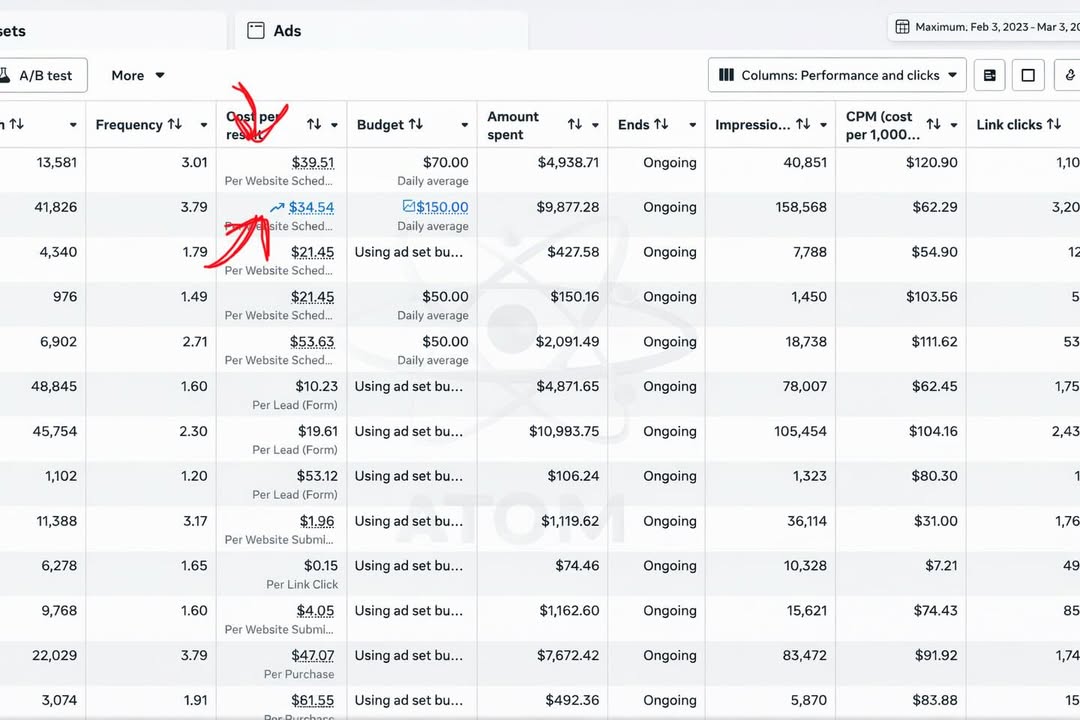Click the $47.07 per purchase cost
The height and width of the screenshot is (720, 1080).
coord(313,656)
